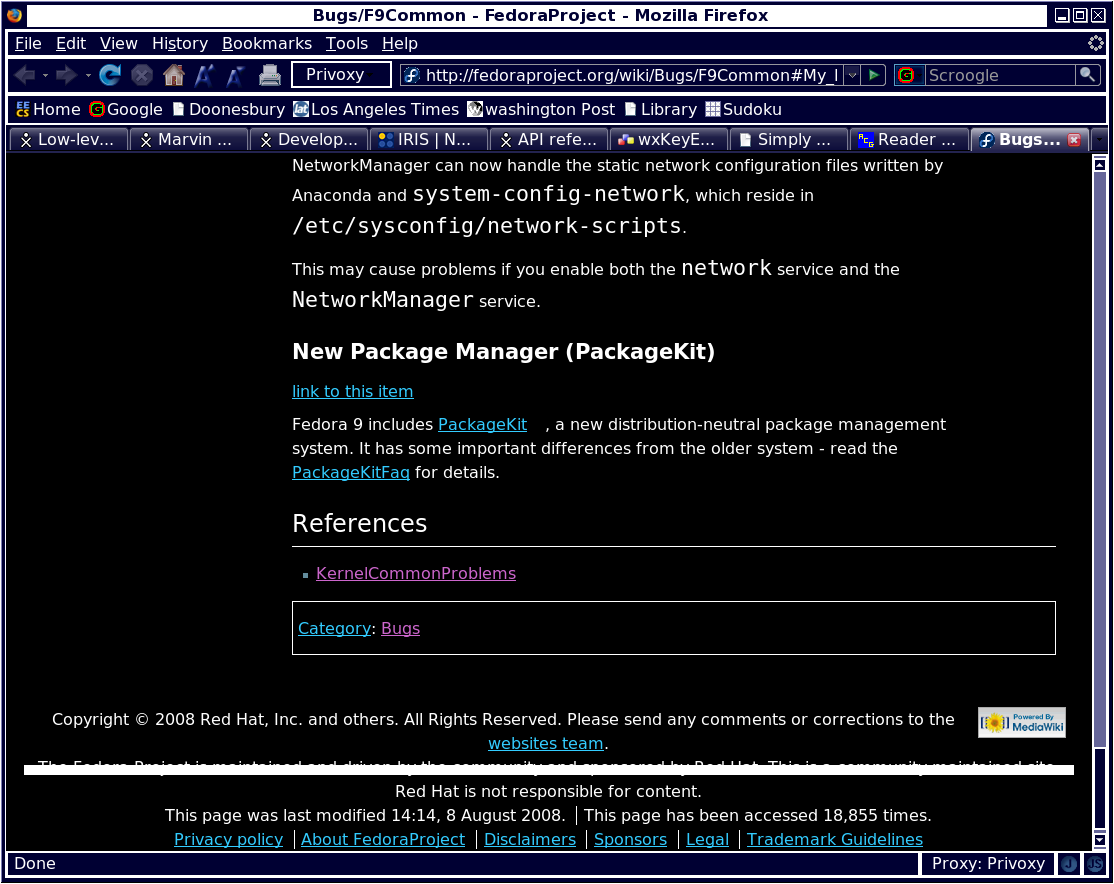Click the Forward navigation arrow

coord(66,75)
